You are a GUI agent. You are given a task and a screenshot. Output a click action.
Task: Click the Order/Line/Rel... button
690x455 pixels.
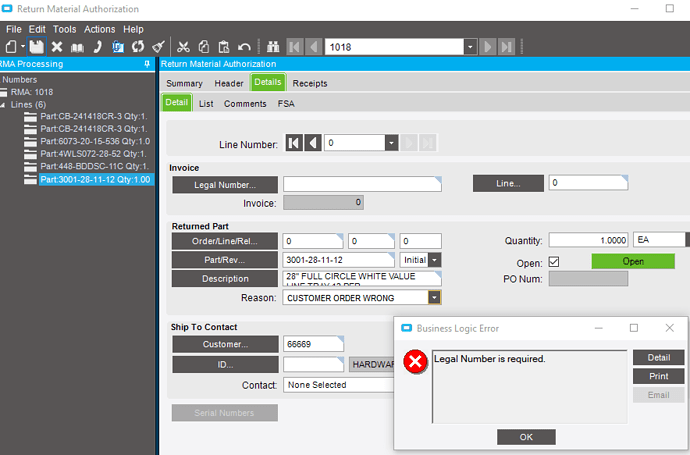point(224,241)
